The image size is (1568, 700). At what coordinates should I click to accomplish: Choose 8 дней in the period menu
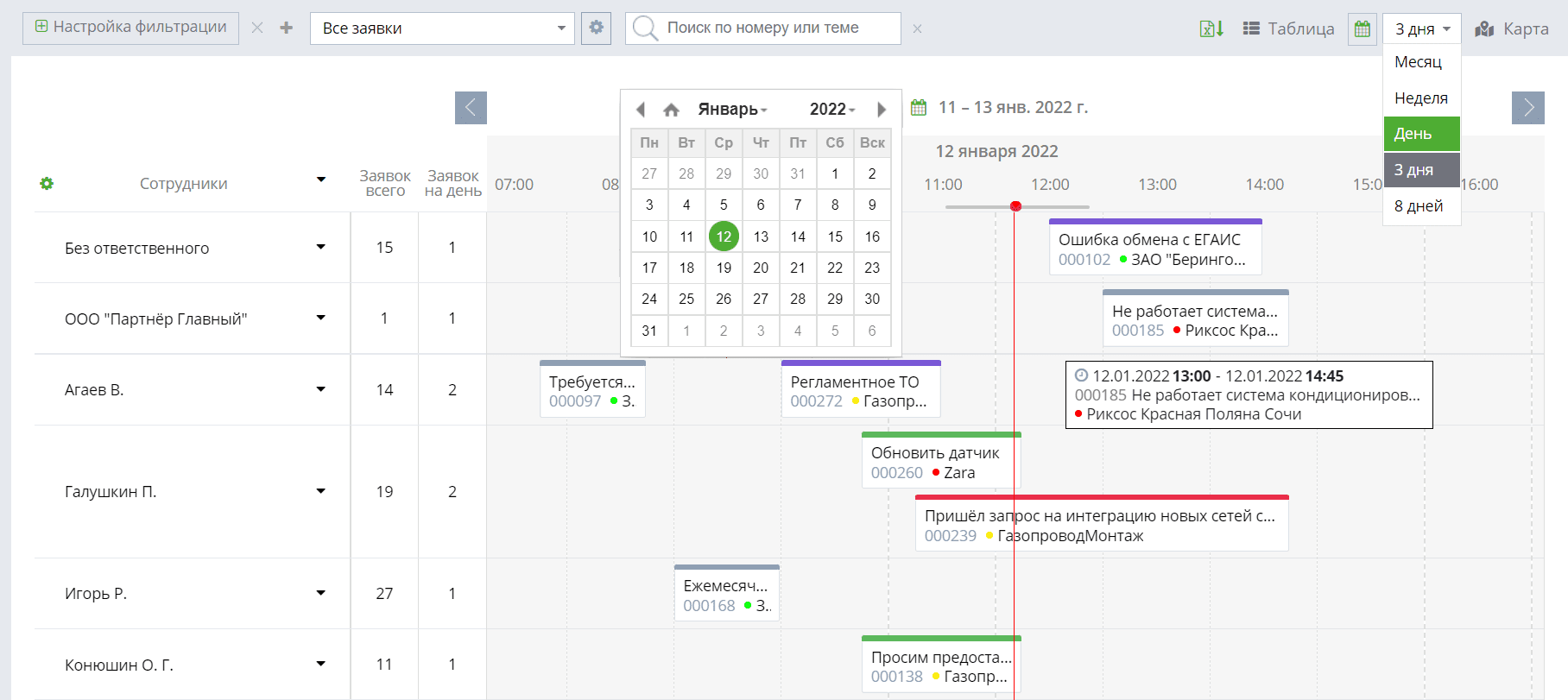click(x=1419, y=205)
